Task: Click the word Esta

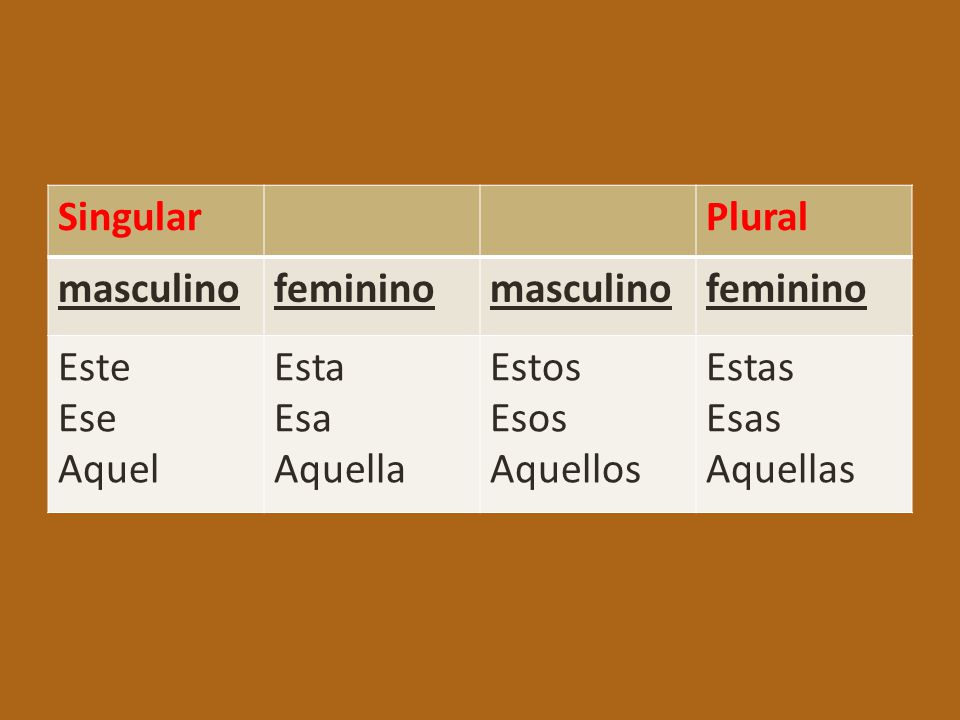Action: (309, 368)
